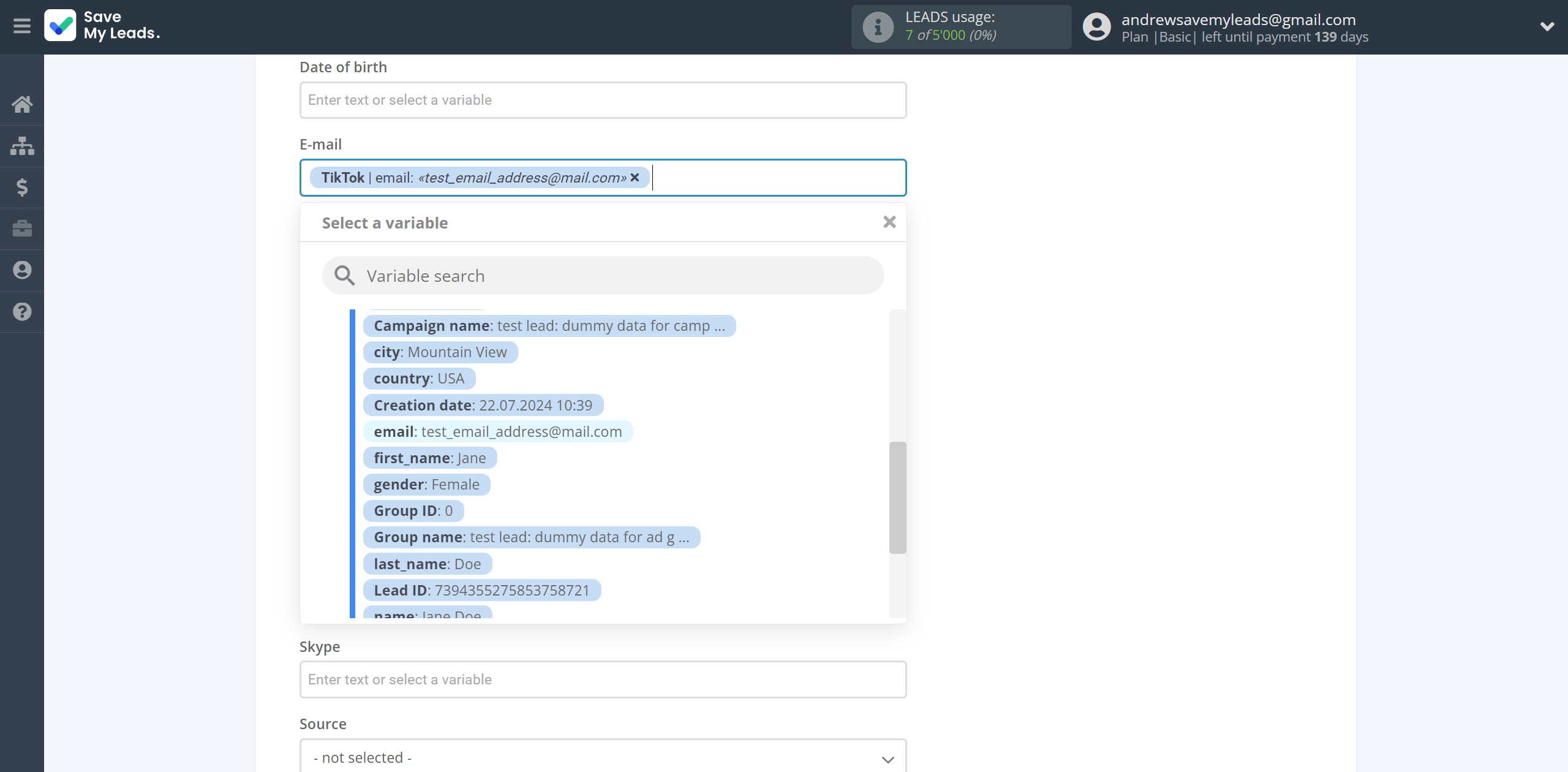Click the dollar/billing icon in sidebar
Viewport: 1568px width, 772px height.
tap(21, 186)
